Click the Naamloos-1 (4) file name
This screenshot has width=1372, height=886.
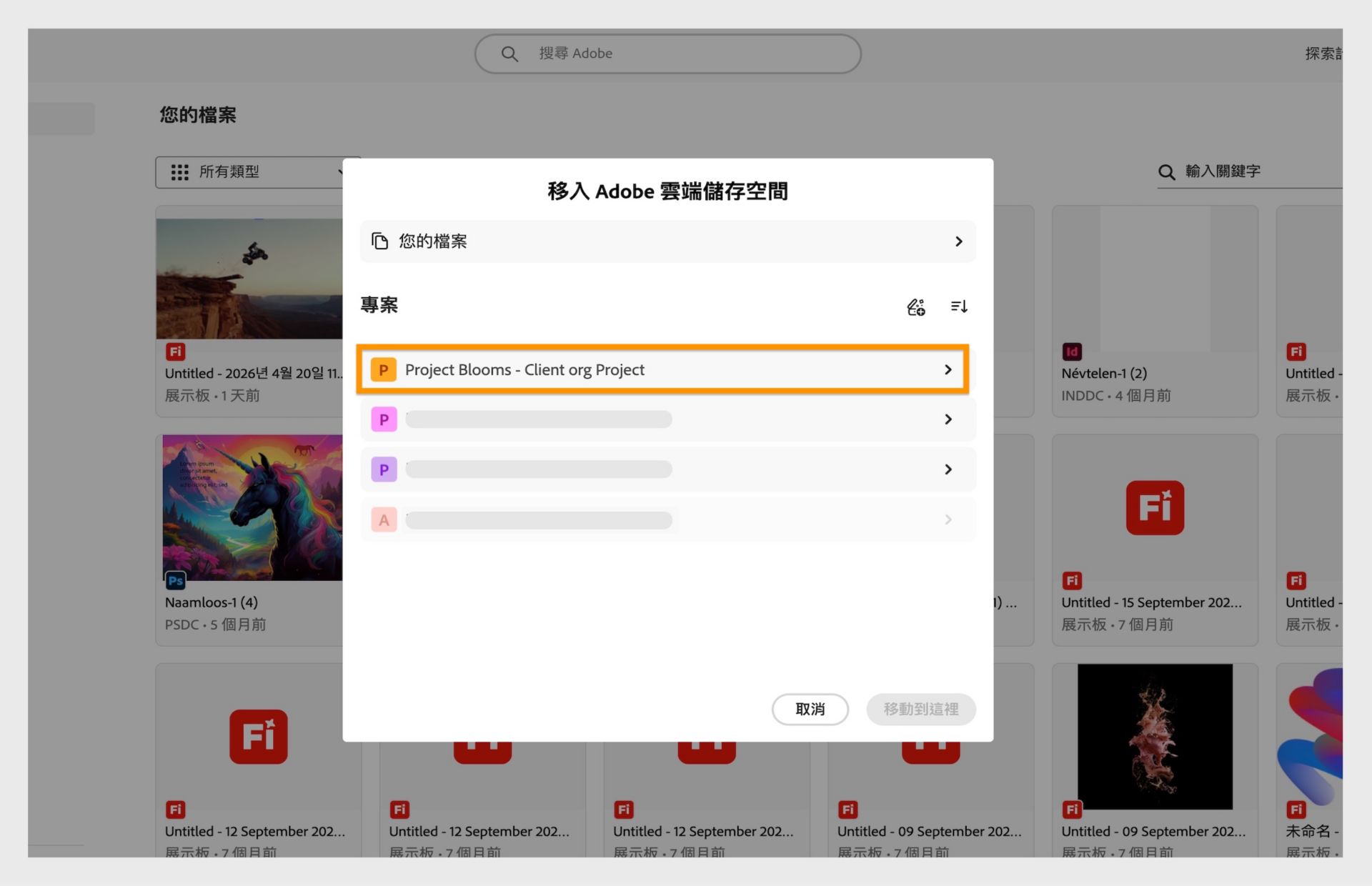pyautogui.click(x=212, y=602)
